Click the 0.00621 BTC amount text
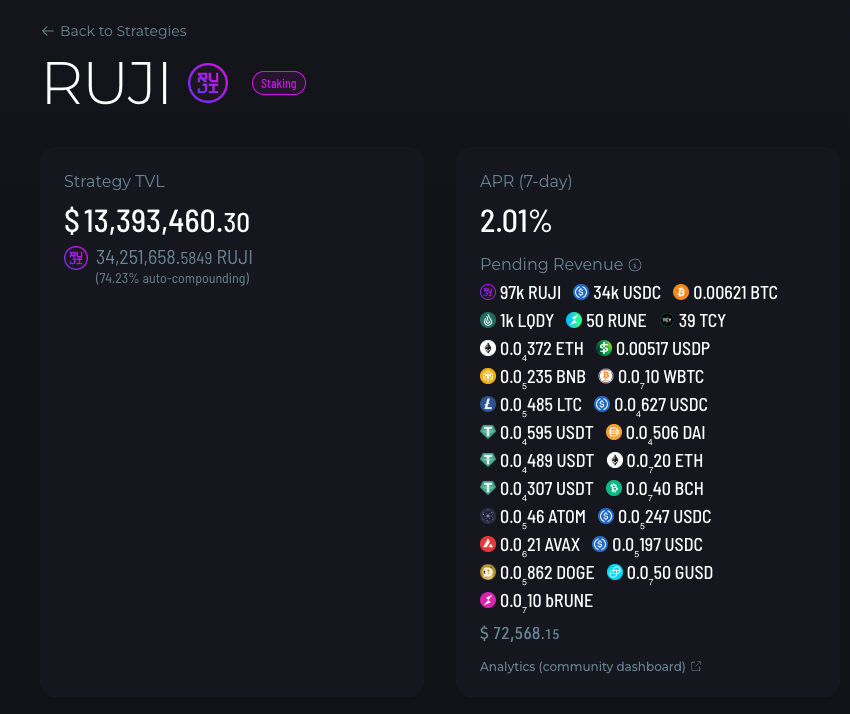Viewport: 850px width, 714px height. (735, 293)
